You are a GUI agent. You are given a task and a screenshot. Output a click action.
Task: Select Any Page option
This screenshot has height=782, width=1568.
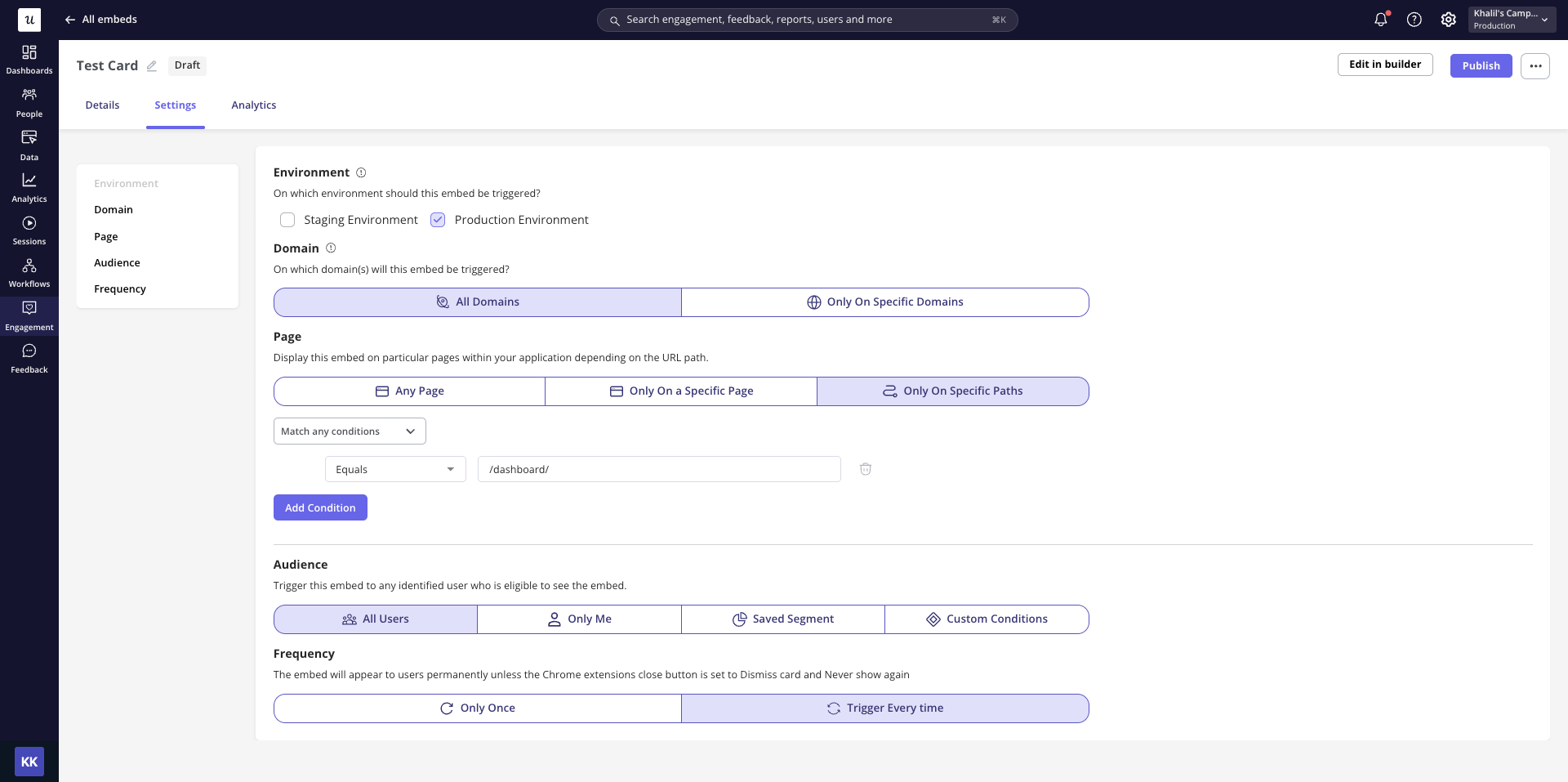(409, 391)
